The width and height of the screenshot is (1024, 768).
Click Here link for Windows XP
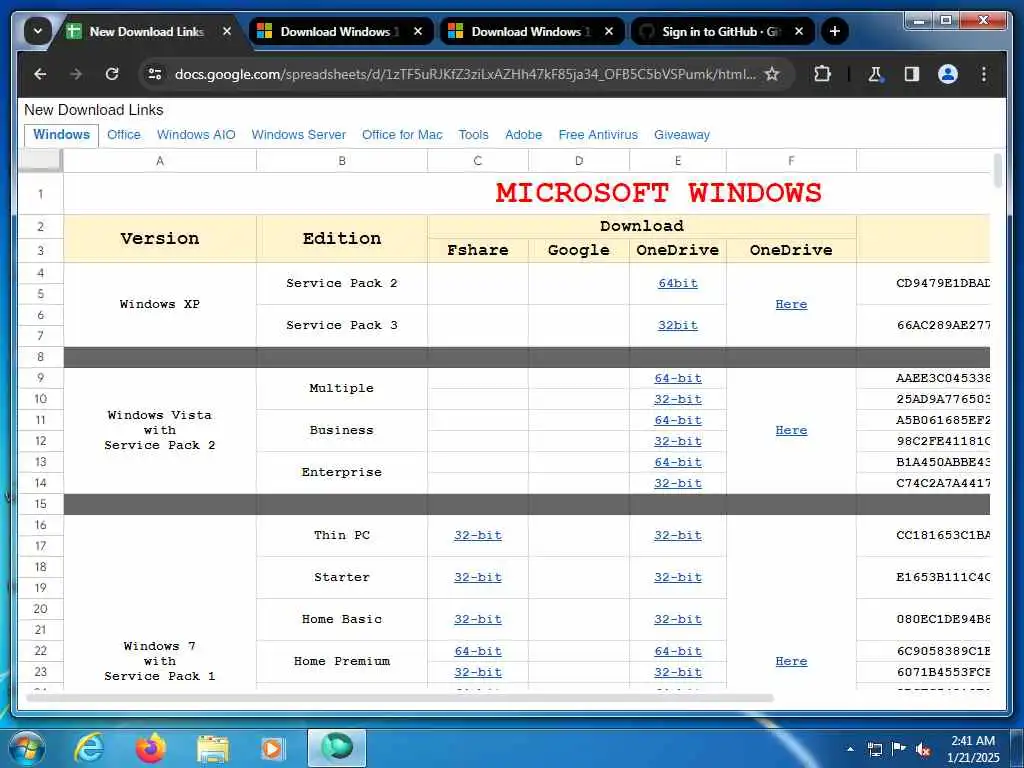click(791, 304)
